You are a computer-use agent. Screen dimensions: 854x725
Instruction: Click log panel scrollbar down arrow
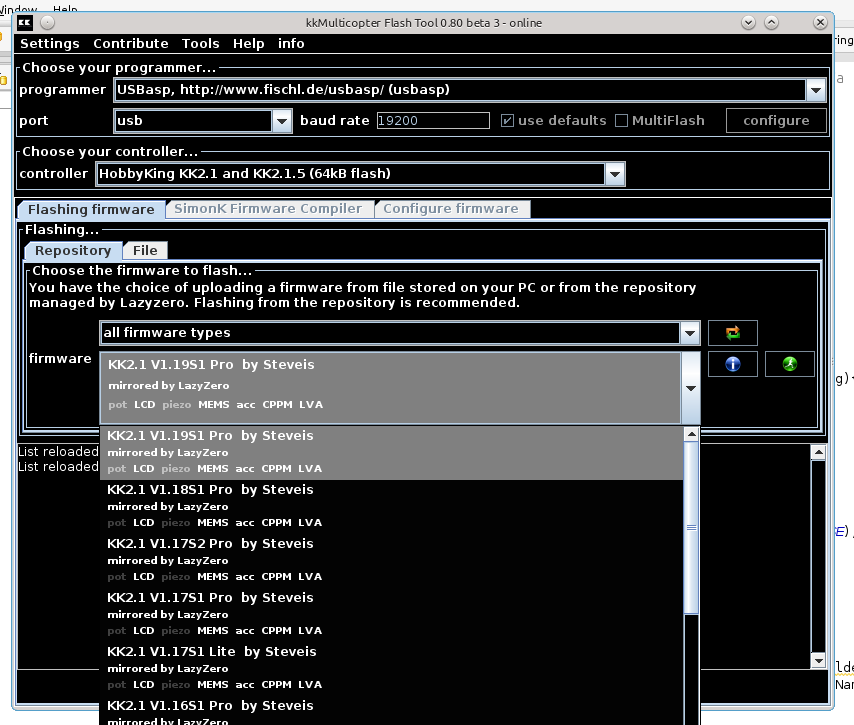[x=818, y=661]
